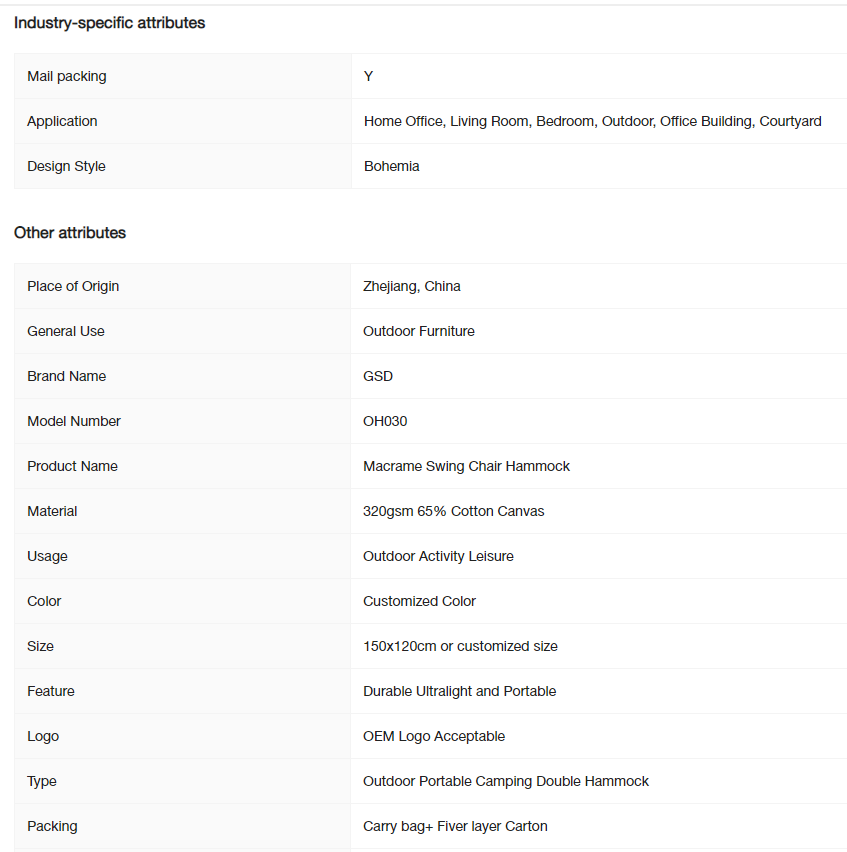
Task: Click the Outdoor Activity Leisure usage value
Action: tap(438, 556)
